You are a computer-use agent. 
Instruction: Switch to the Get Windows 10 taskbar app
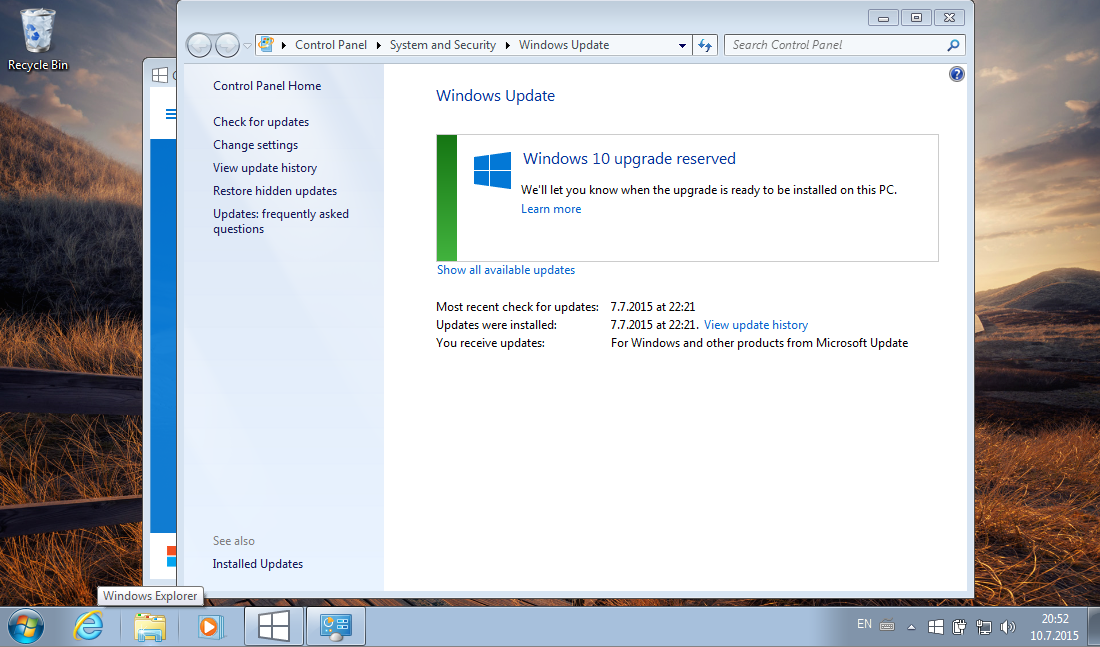tap(274, 626)
